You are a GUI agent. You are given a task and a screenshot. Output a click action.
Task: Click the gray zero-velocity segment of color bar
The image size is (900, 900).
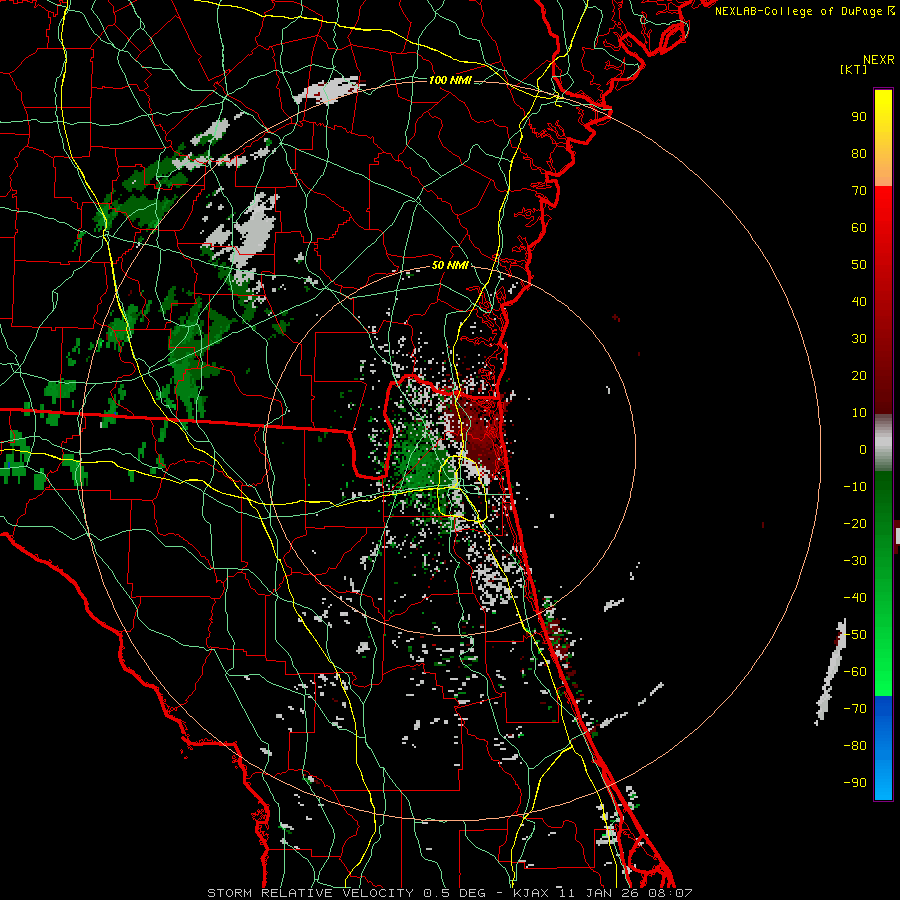coord(883,443)
